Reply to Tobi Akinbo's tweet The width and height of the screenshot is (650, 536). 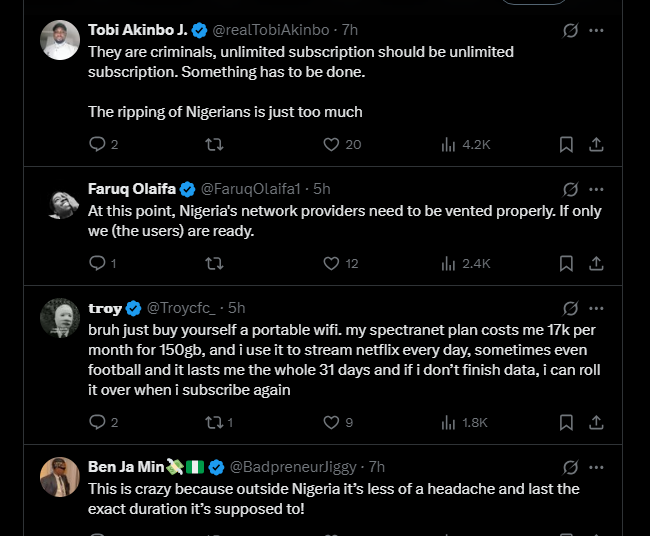97,144
